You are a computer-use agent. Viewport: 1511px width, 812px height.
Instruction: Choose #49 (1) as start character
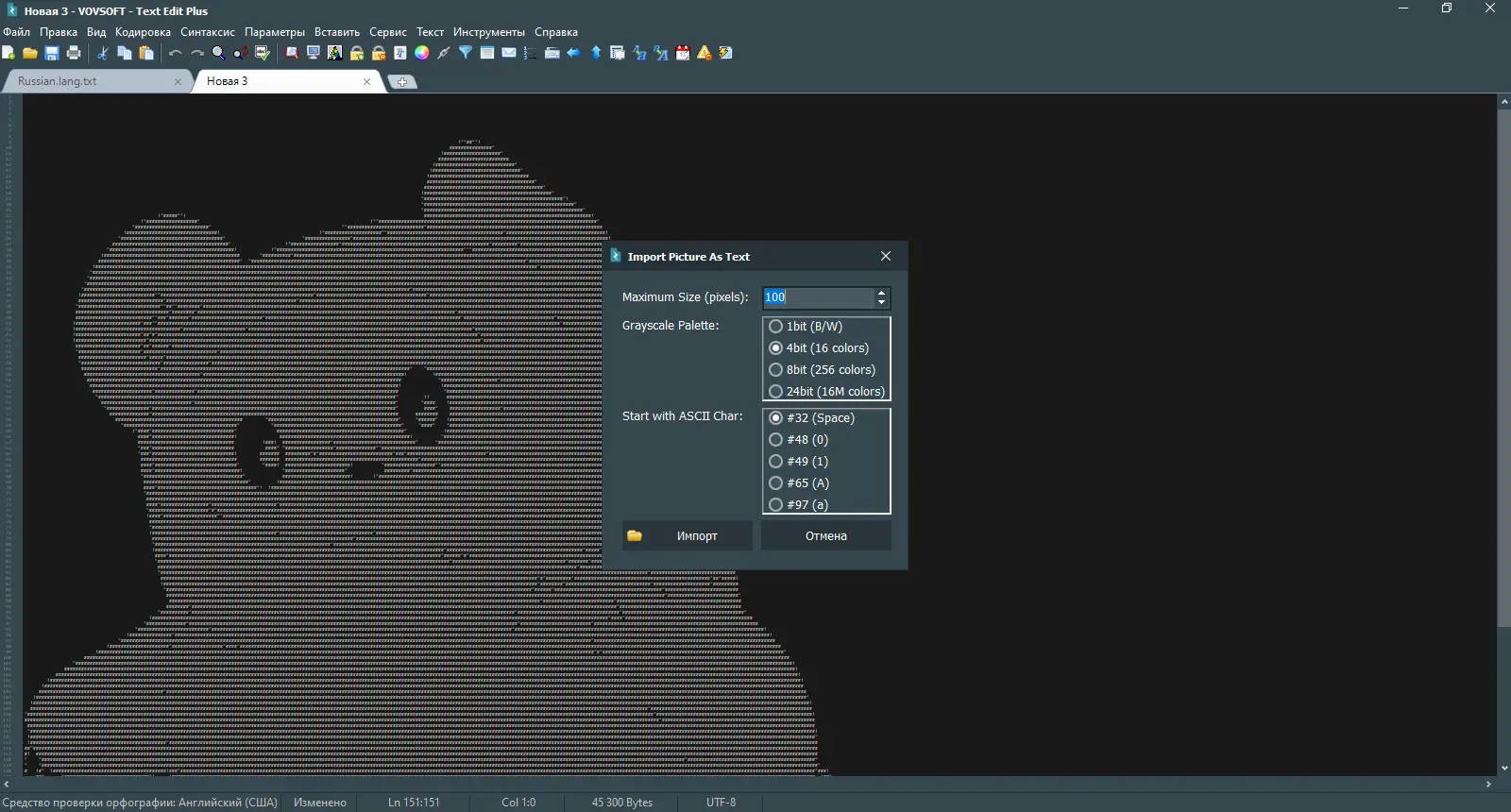tap(799, 462)
